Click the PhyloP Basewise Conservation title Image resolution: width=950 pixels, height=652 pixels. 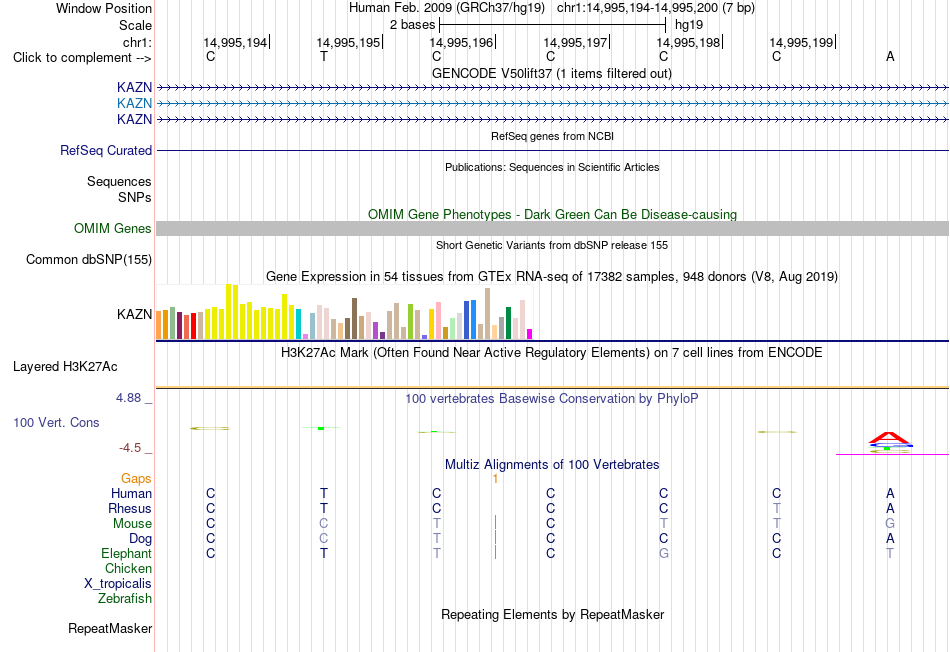click(552, 399)
